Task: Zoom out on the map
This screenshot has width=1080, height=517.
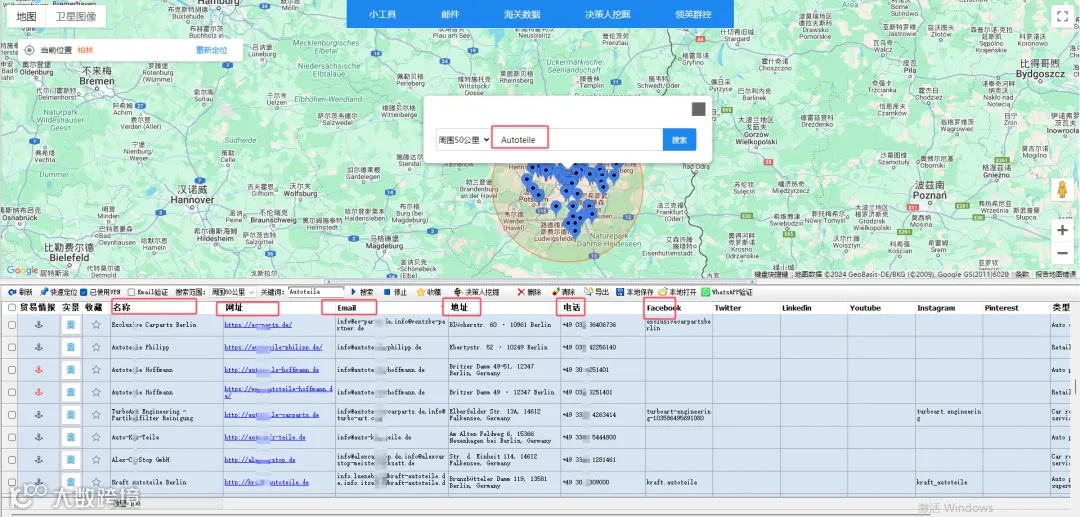Action: (1062, 253)
